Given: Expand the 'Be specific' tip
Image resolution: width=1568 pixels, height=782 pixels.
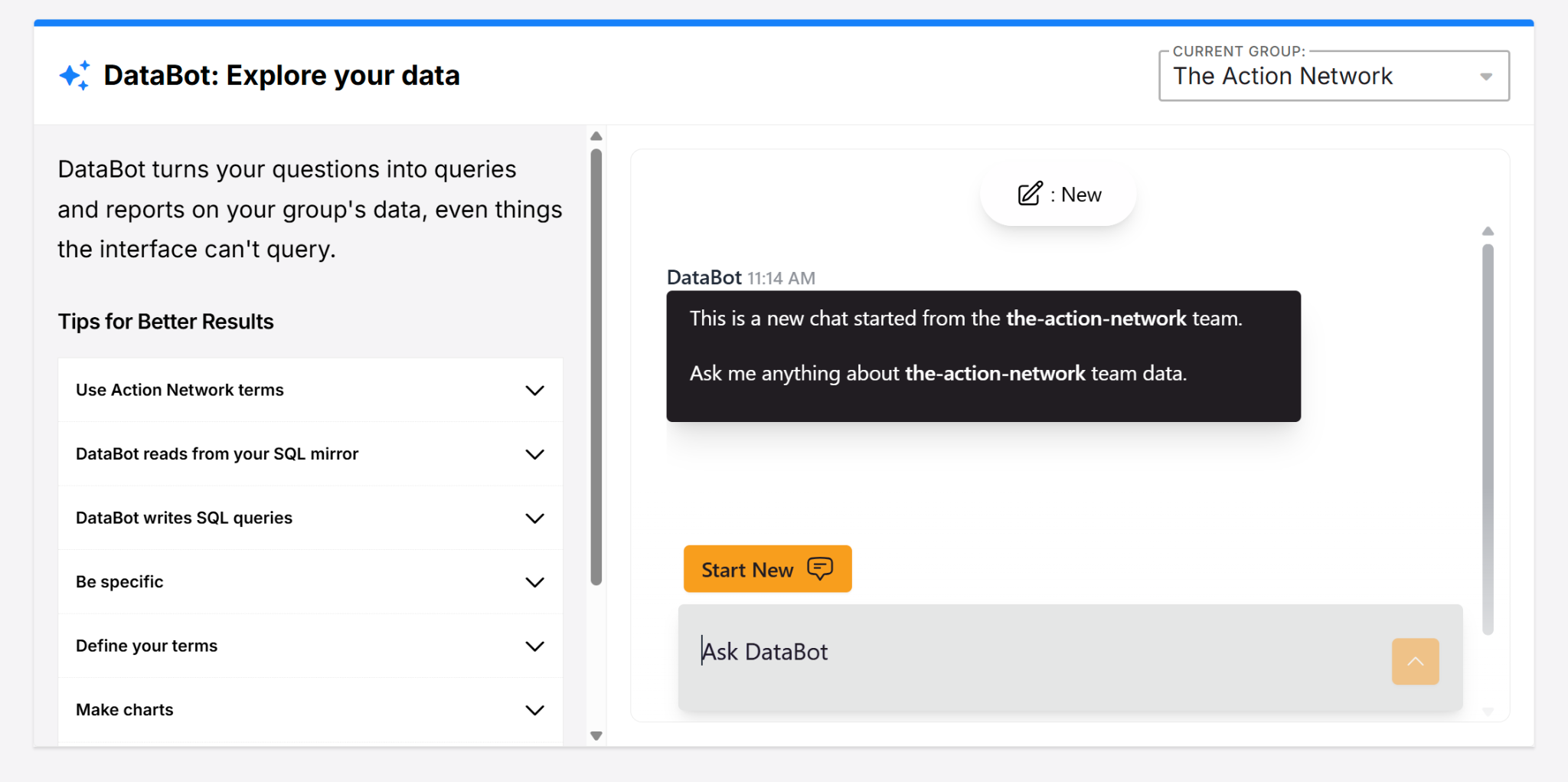Looking at the screenshot, I should 310,581.
